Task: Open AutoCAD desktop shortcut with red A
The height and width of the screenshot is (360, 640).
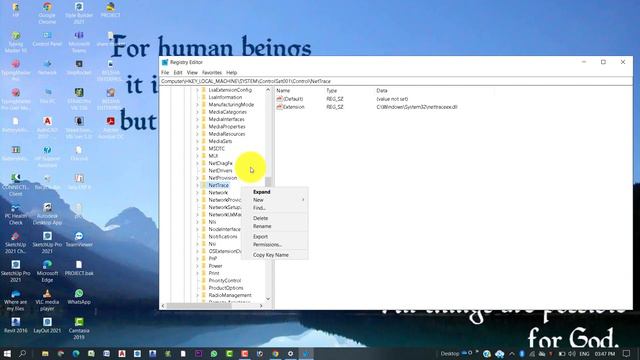Action: click(x=47, y=127)
